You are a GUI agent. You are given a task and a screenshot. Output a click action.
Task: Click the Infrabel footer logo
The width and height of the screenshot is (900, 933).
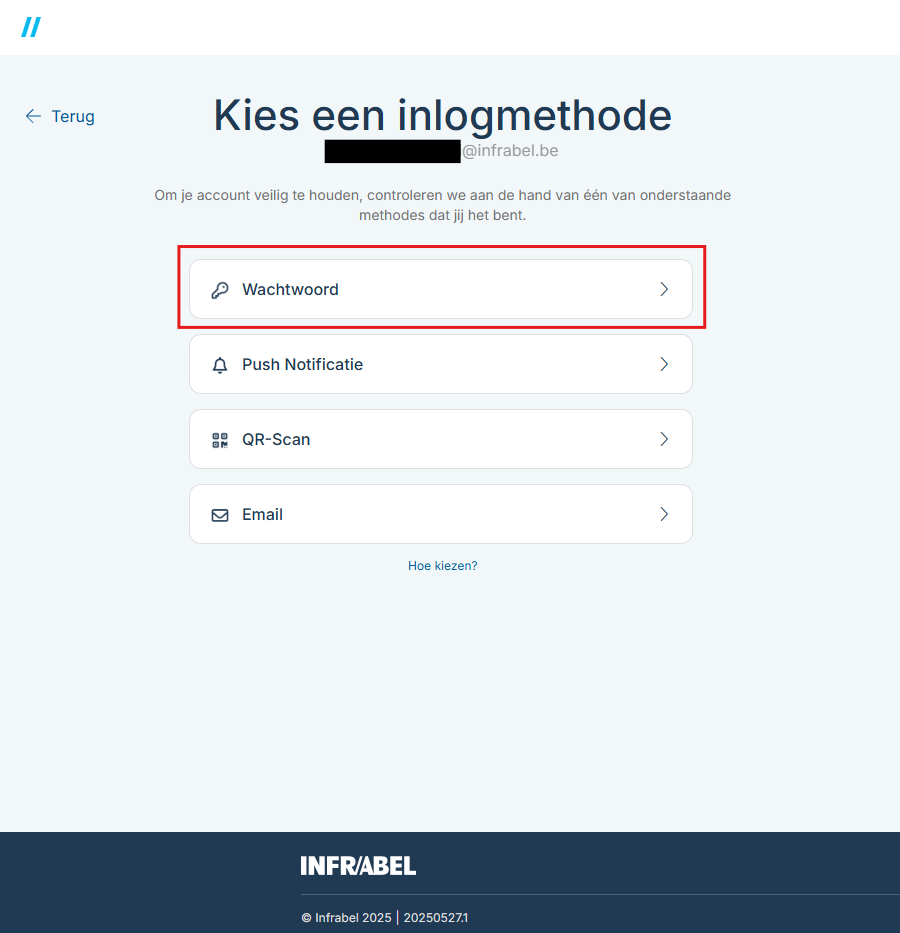358,866
